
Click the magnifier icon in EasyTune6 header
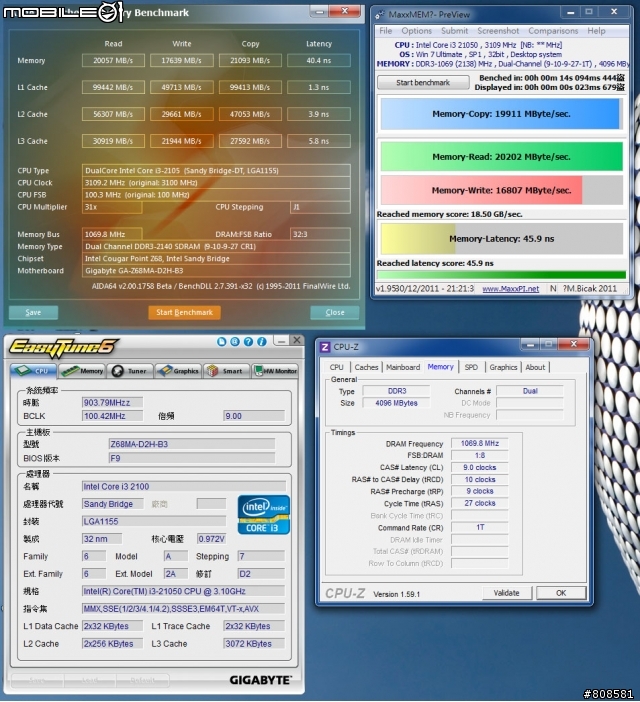pyautogui.click(x=235, y=342)
